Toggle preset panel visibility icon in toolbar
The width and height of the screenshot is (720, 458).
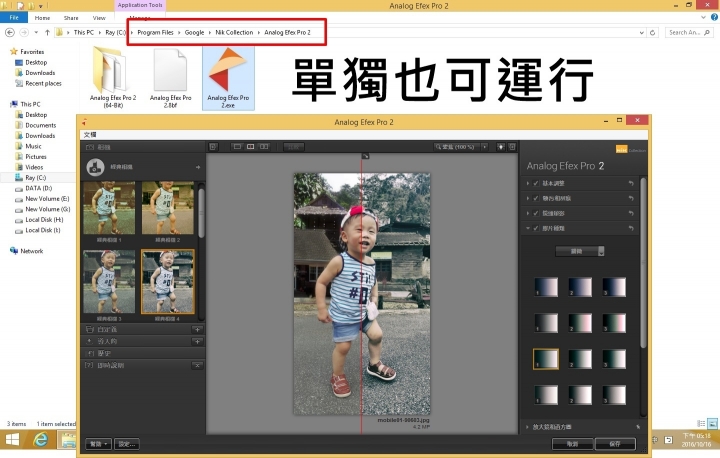tap(213, 147)
